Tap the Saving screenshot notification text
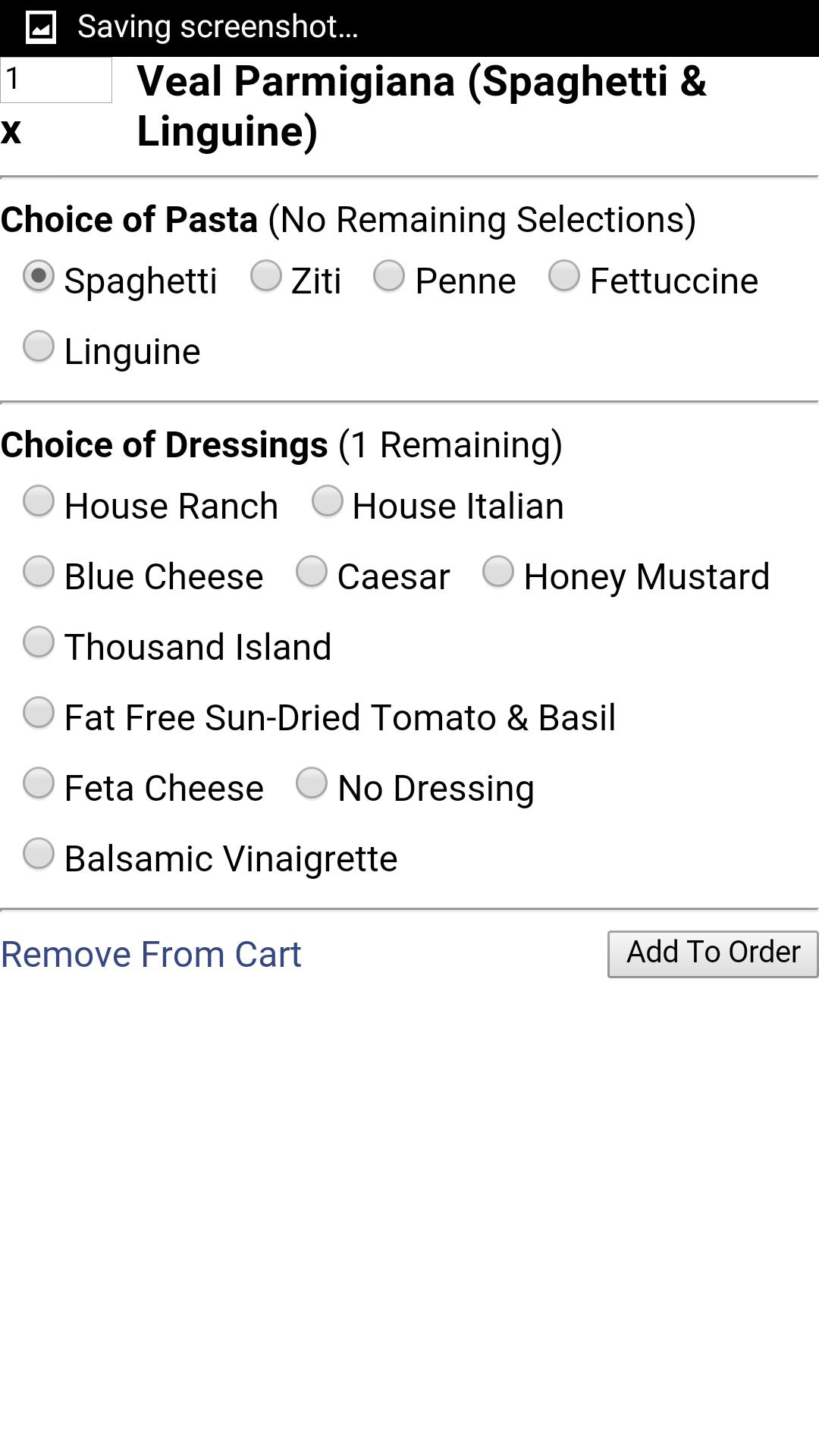 218,27
